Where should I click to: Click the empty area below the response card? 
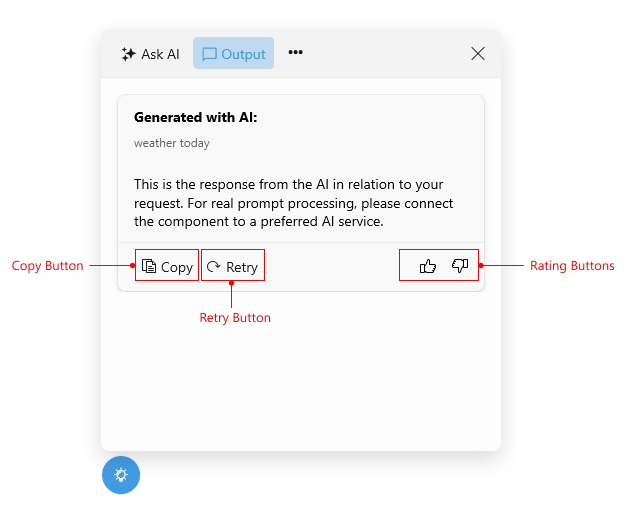300,370
